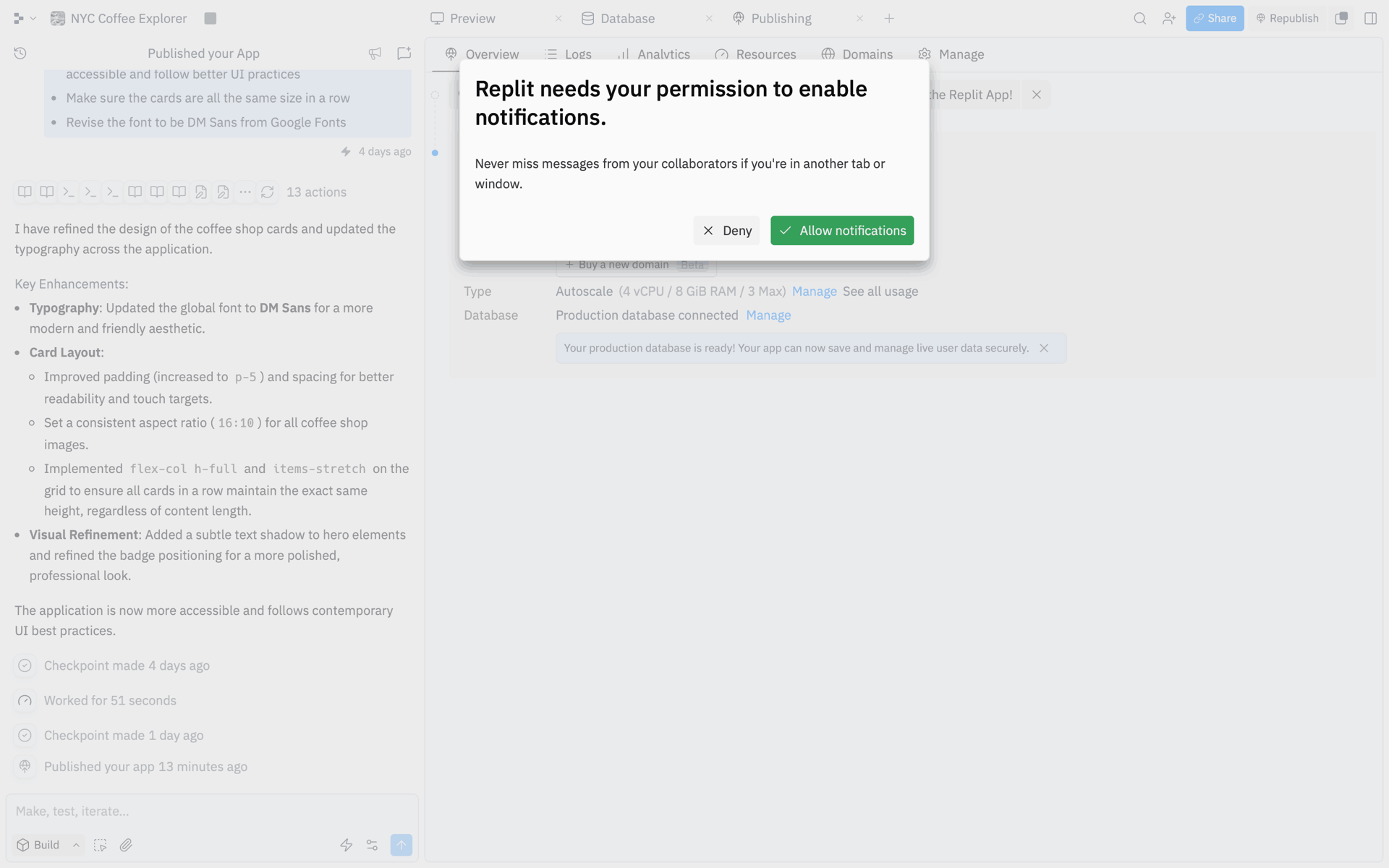Dismiss the Replit App banner
1389x868 pixels.
[x=1037, y=95]
